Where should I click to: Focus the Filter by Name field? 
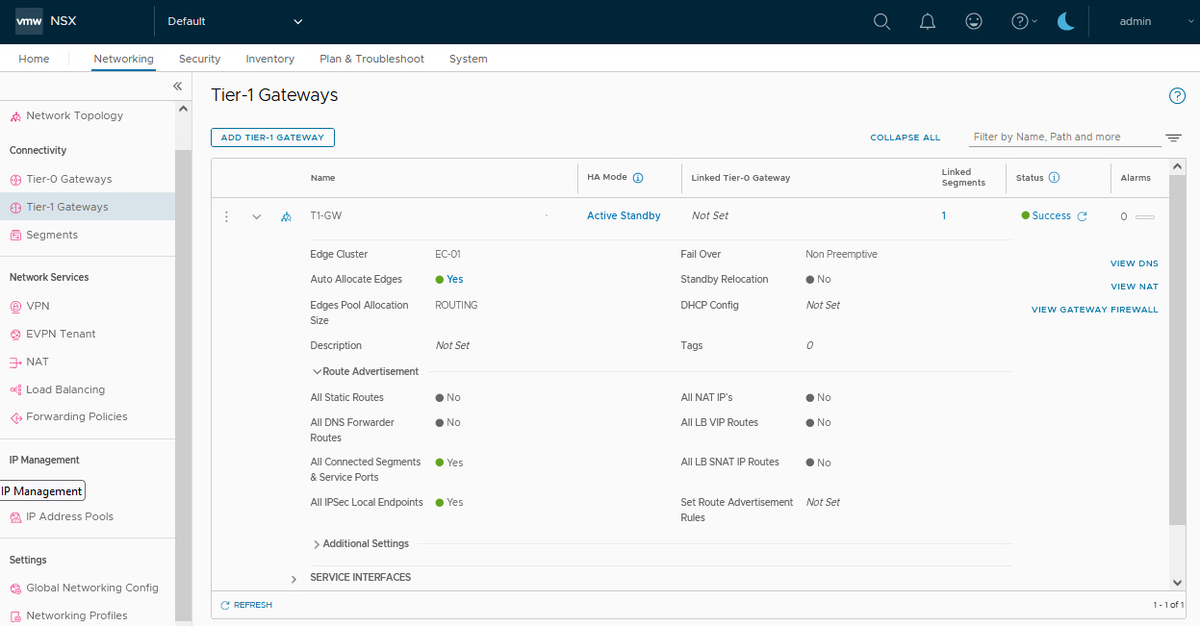point(1065,137)
